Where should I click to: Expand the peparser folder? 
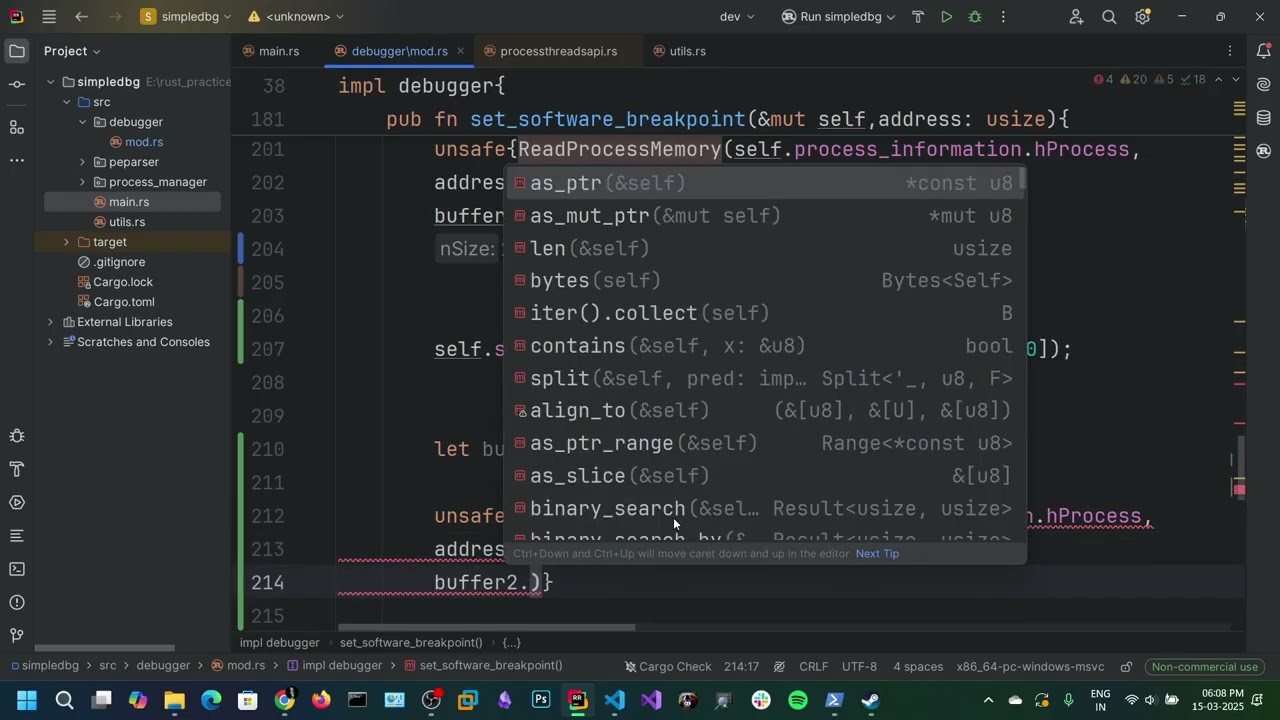click(82, 162)
